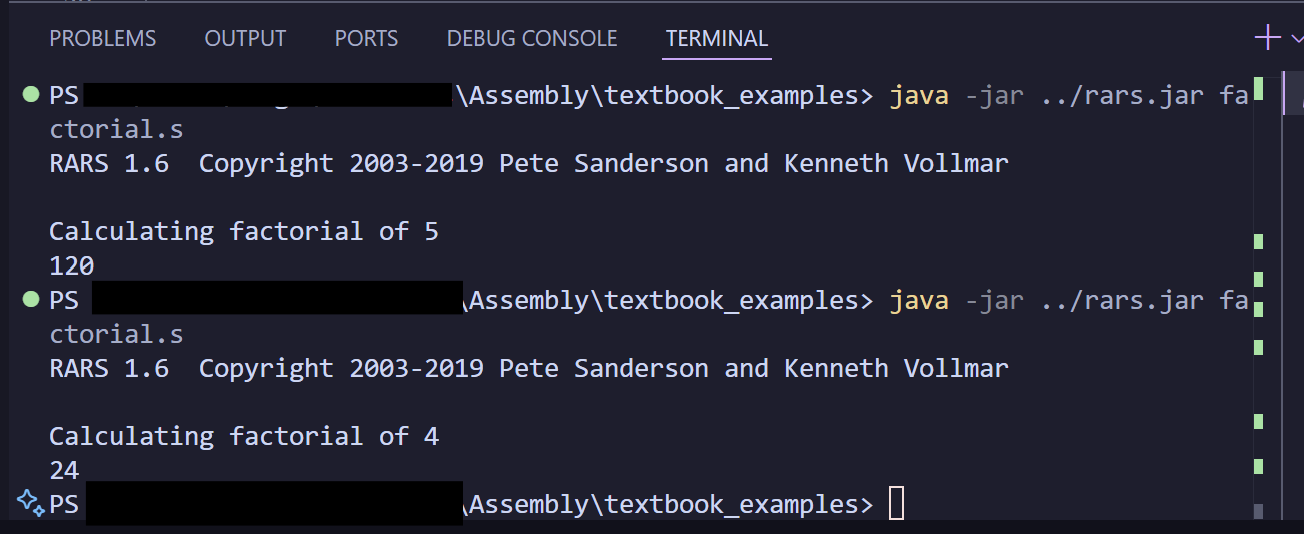Click the 120 factorial result line
Screen dimensions: 1304x534
tap(72, 266)
